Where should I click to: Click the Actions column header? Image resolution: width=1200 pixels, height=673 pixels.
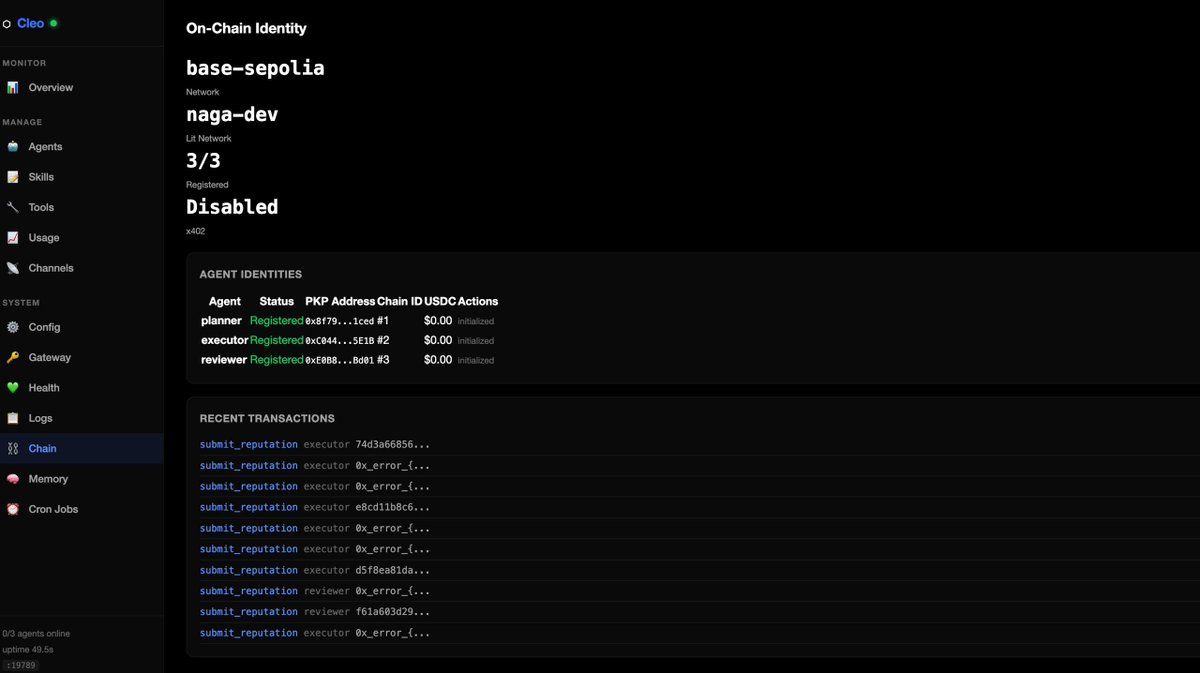pyautogui.click(x=478, y=301)
